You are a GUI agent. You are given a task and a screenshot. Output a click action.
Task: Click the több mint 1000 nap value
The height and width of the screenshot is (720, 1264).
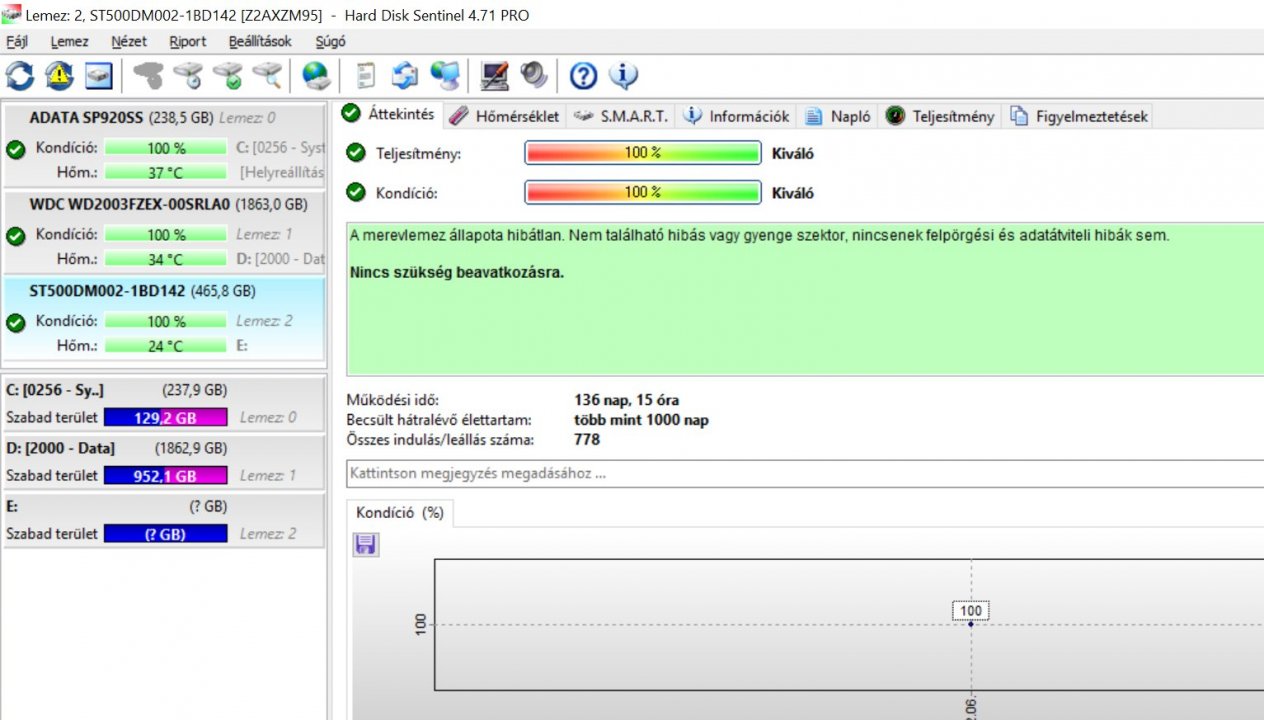[641, 420]
